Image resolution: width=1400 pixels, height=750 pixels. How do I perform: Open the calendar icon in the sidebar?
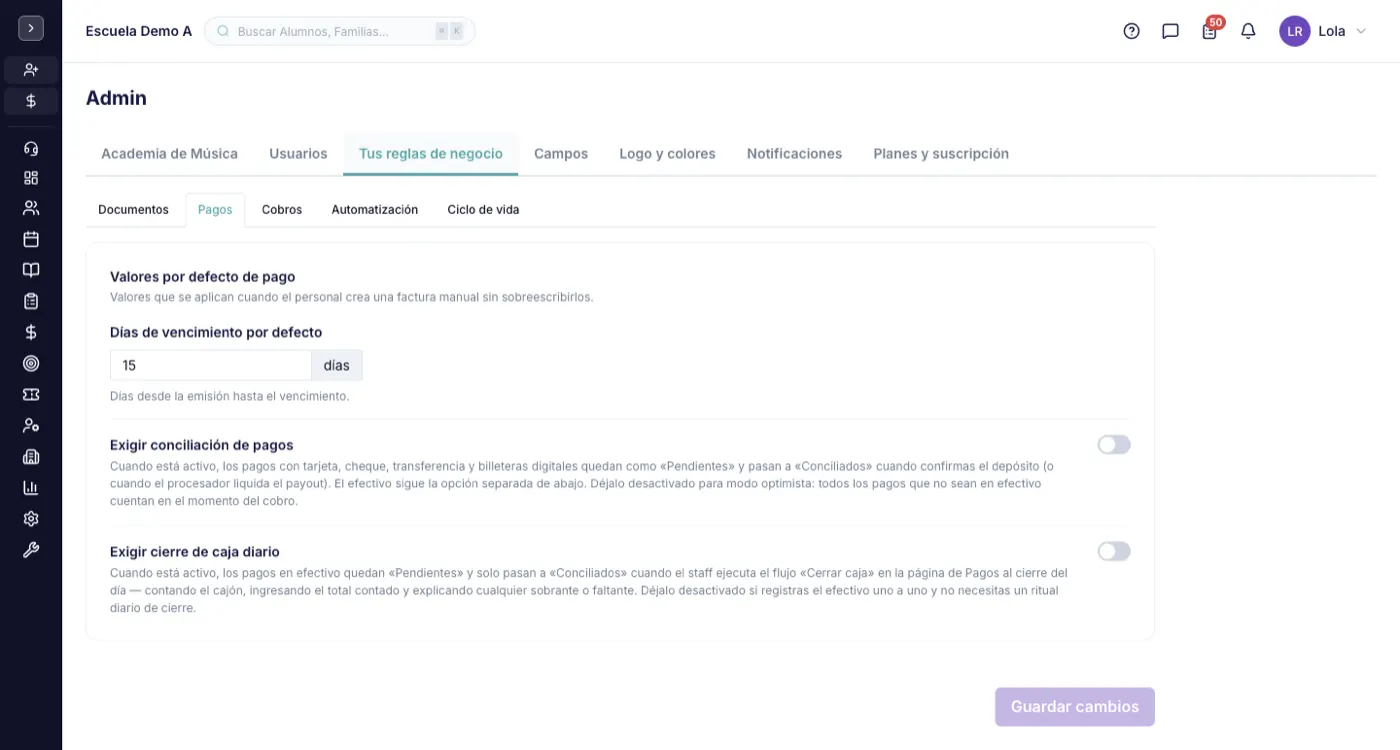click(x=31, y=239)
